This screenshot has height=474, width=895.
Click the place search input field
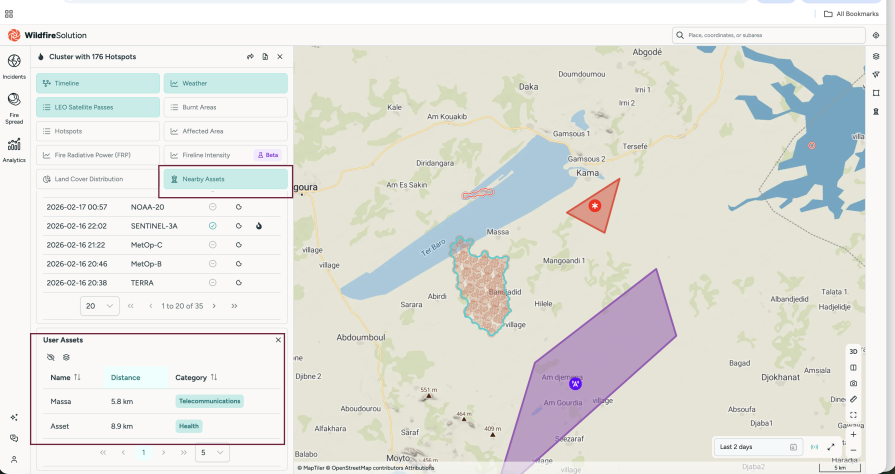pos(770,35)
